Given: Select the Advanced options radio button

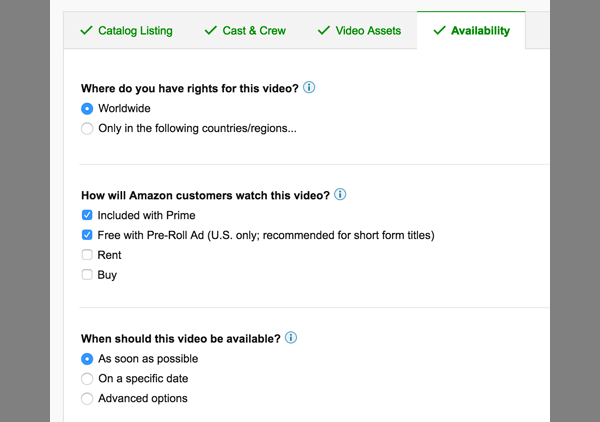Looking at the screenshot, I should (x=87, y=399).
